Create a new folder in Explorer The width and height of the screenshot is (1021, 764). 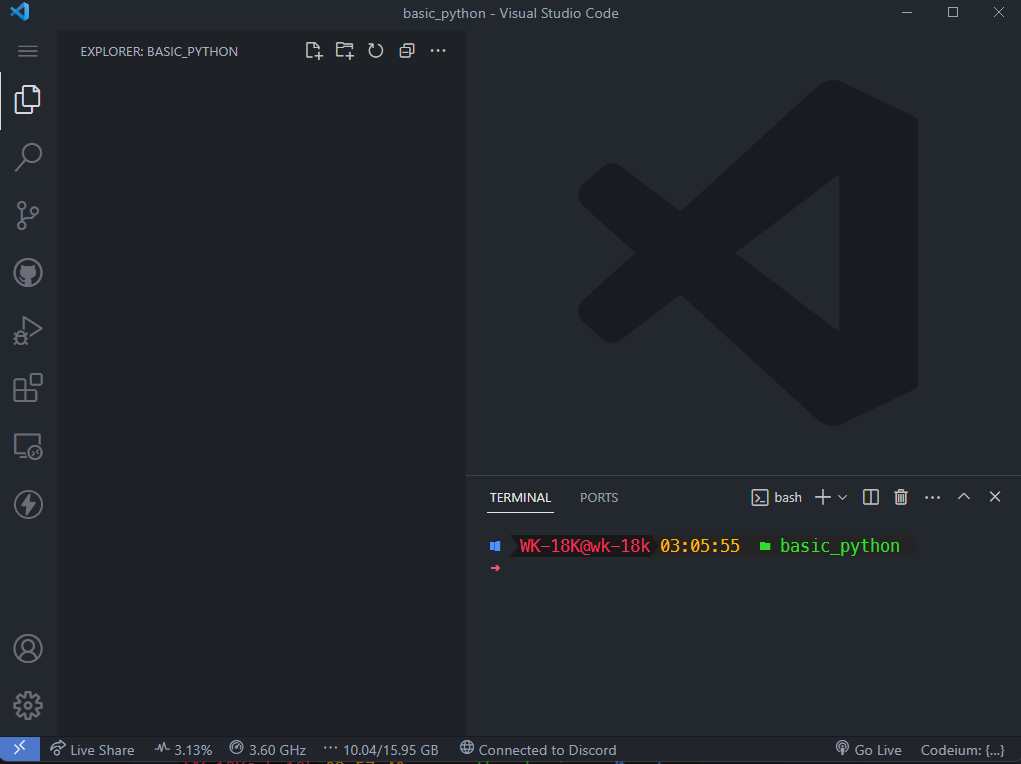344,51
